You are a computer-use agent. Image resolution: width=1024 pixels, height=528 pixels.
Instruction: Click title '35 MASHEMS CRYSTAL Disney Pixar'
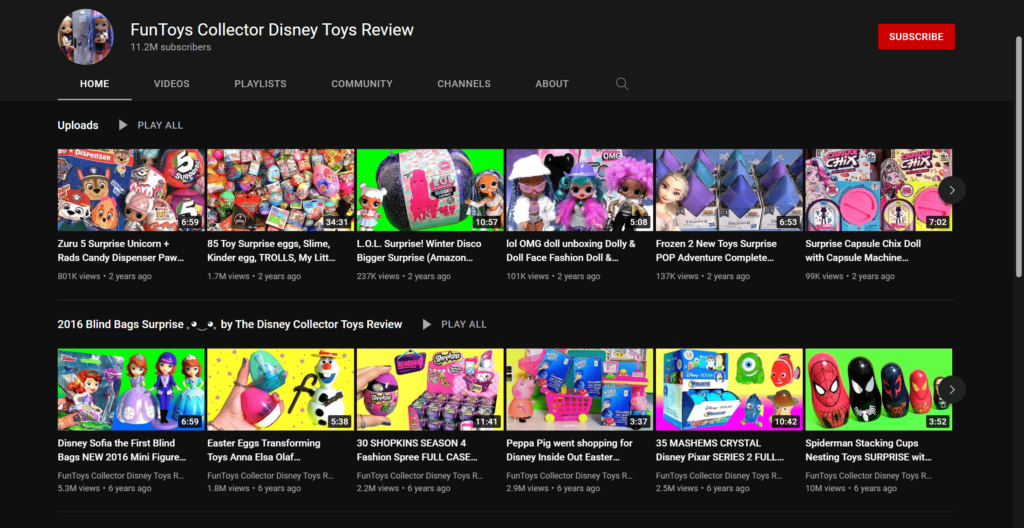pos(718,450)
